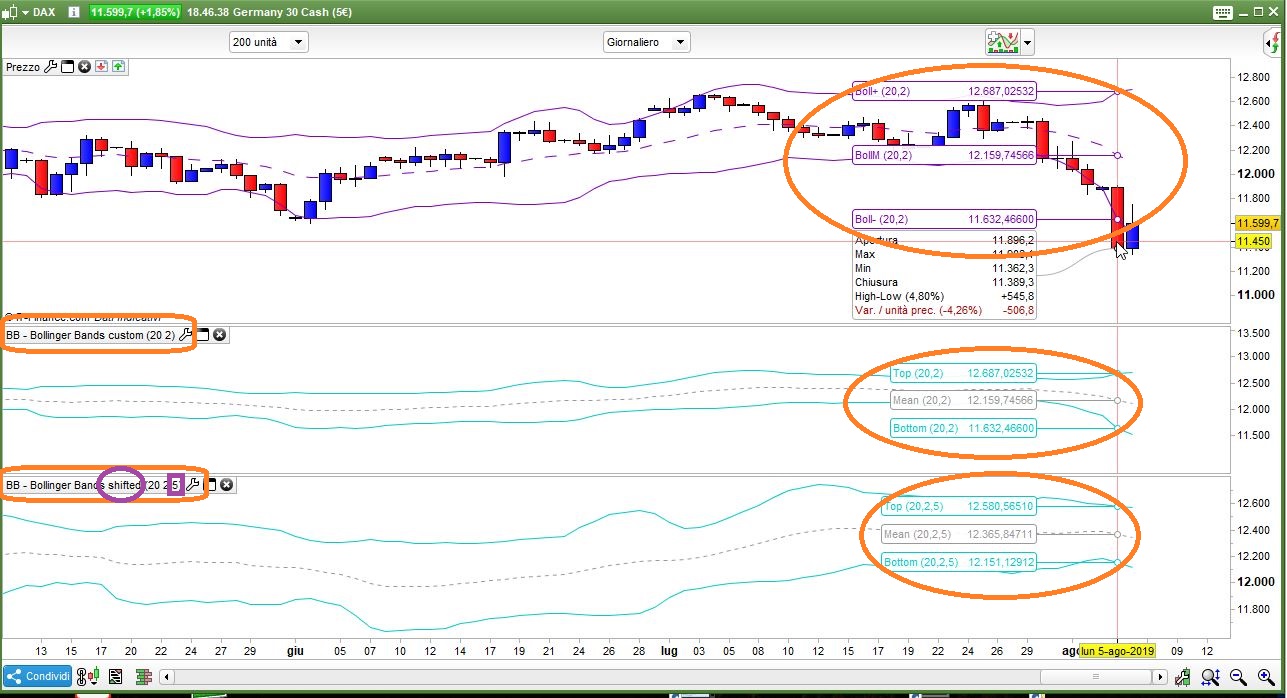This screenshot has height=698, width=1287.
Task: Click the Condividi share button
Action: tap(37, 676)
